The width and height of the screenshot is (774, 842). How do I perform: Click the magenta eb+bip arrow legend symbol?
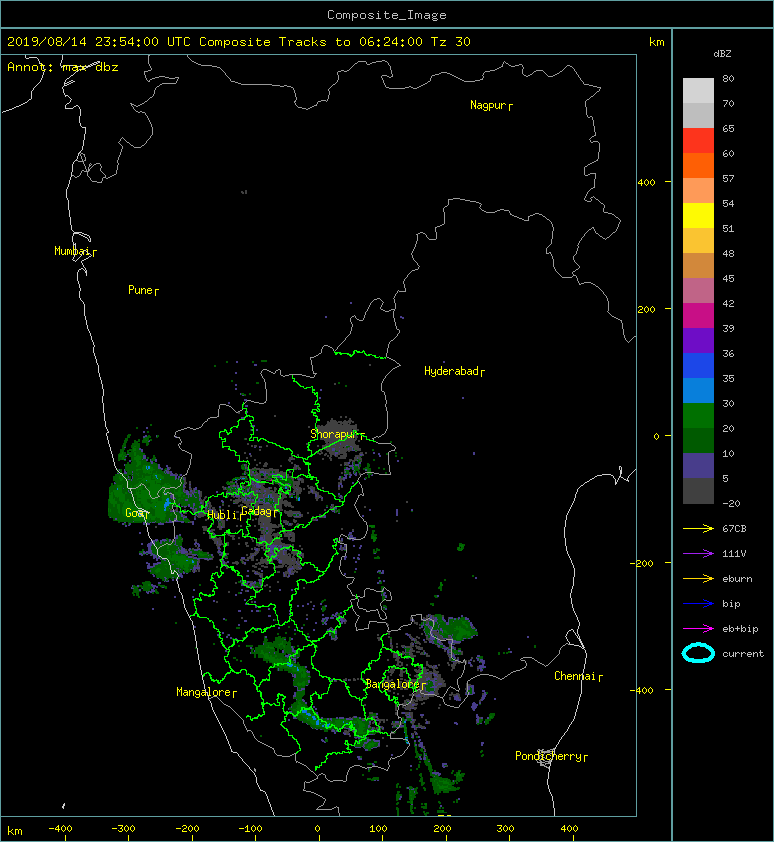click(698, 628)
